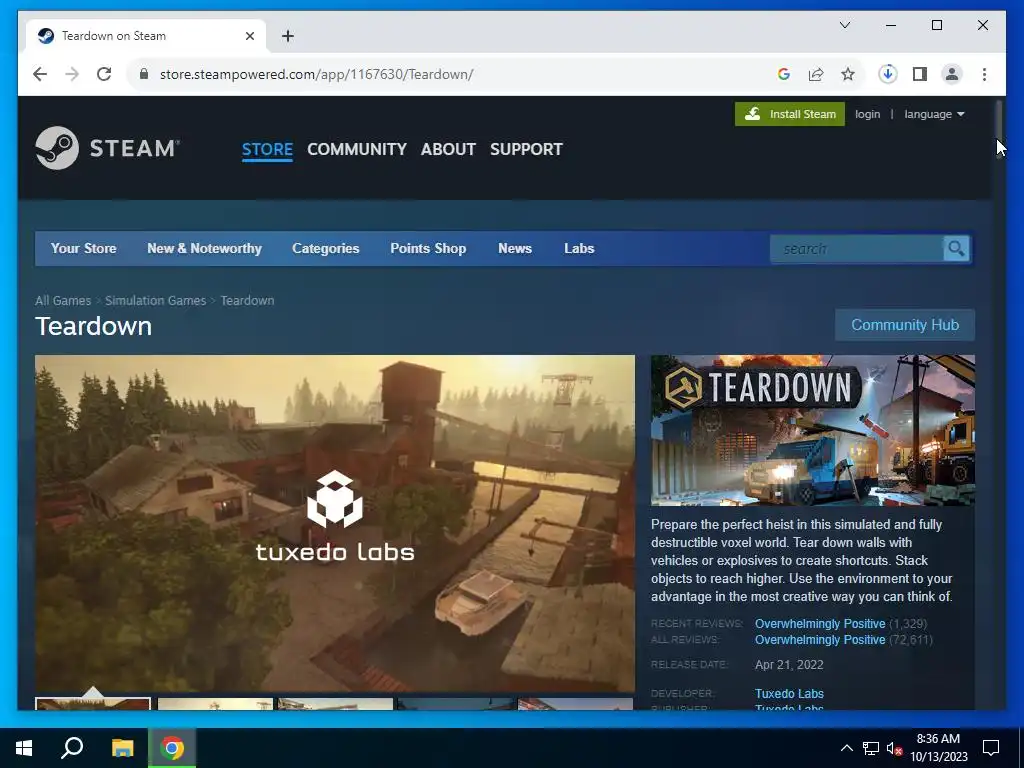Screen dimensions: 1024x768
Task: Open Your Store menu
Action: point(84,248)
